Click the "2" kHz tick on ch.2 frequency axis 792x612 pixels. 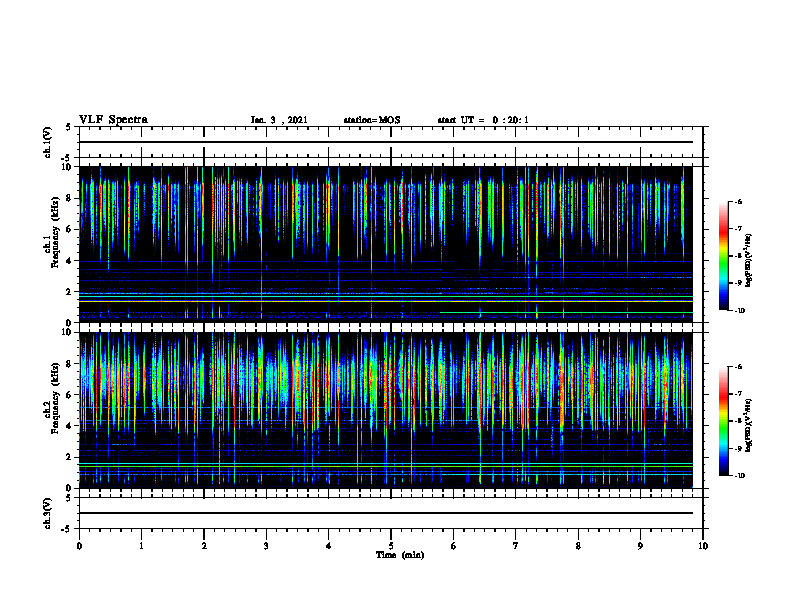point(69,457)
